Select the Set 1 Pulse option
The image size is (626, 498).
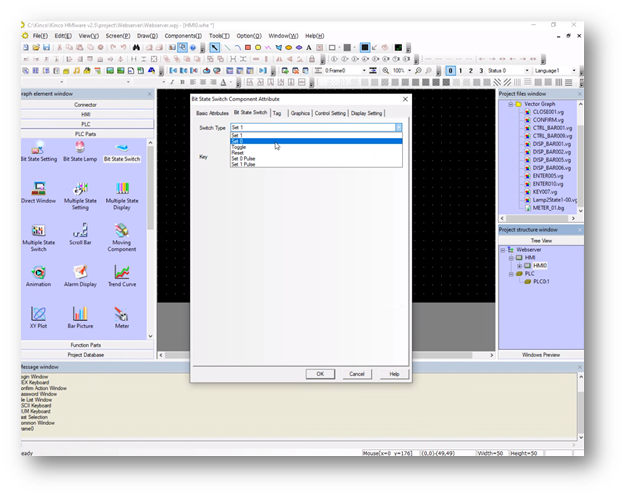[243, 164]
